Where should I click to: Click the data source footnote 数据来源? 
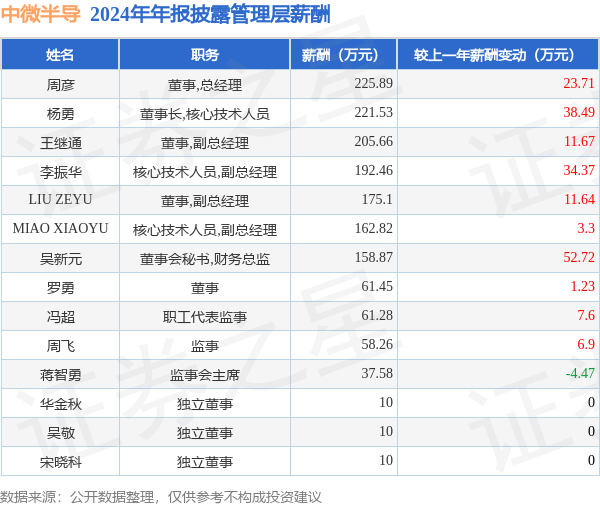pos(160,498)
